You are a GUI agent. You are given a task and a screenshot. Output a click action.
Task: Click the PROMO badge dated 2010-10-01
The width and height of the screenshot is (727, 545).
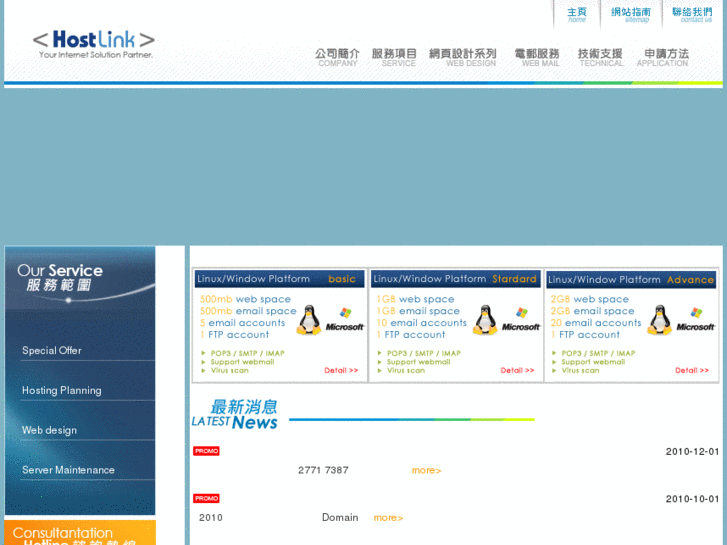206,498
